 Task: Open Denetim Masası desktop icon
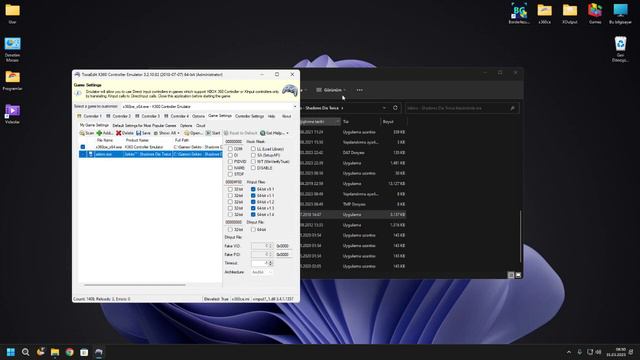pos(12,49)
